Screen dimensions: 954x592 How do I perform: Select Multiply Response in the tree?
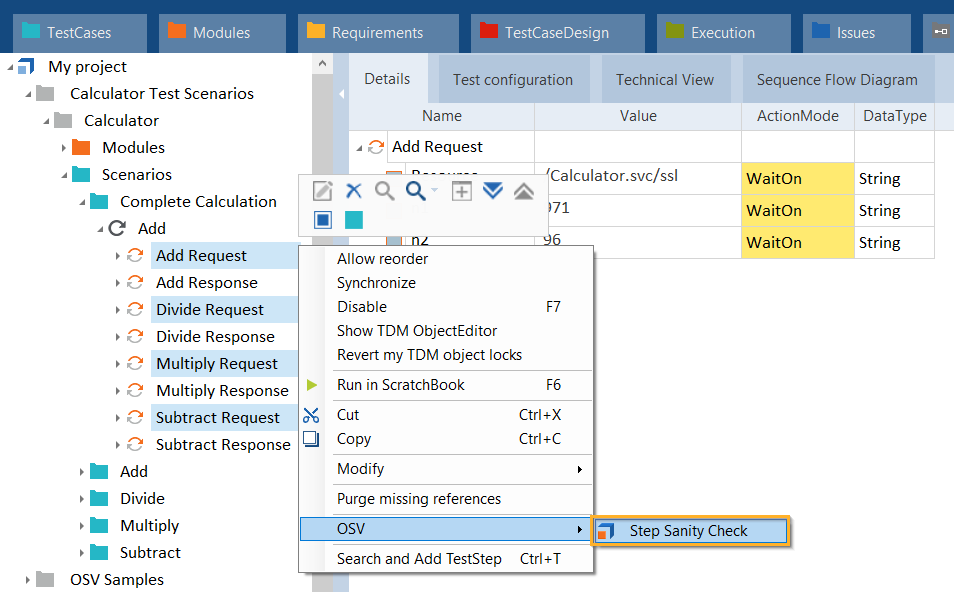[x=222, y=391]
